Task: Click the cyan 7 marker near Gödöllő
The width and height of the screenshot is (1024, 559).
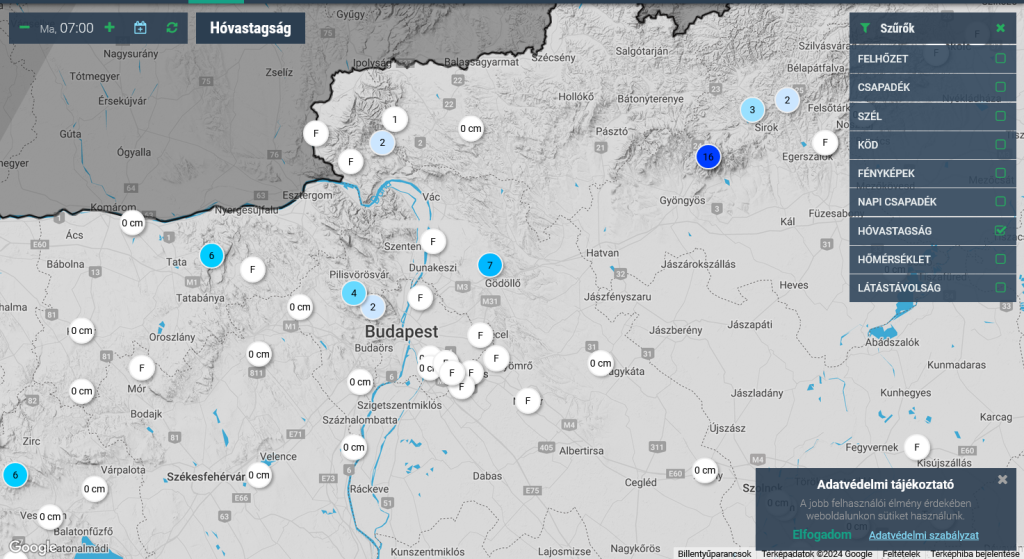Action: tap(489, 265)
